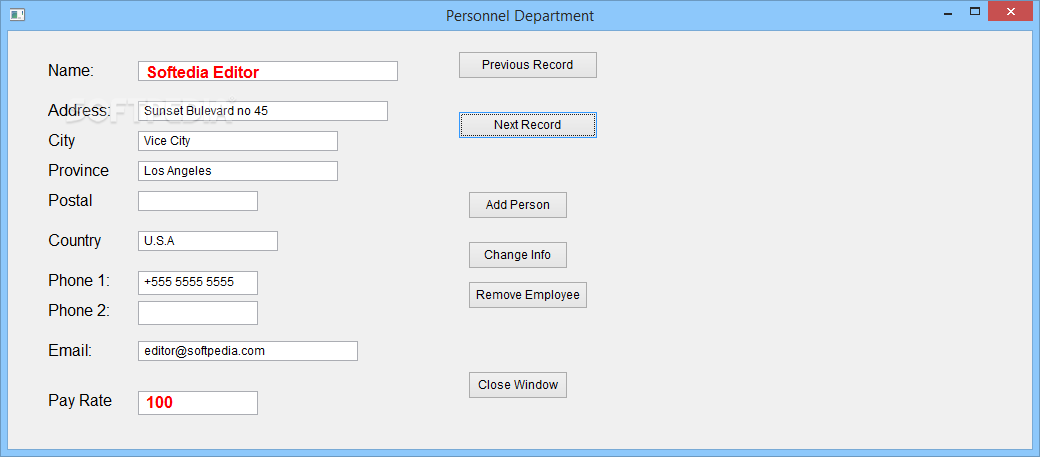Screen dimensions: 1040x457
Task: Click the Change Info button
Action: [517, 255]
